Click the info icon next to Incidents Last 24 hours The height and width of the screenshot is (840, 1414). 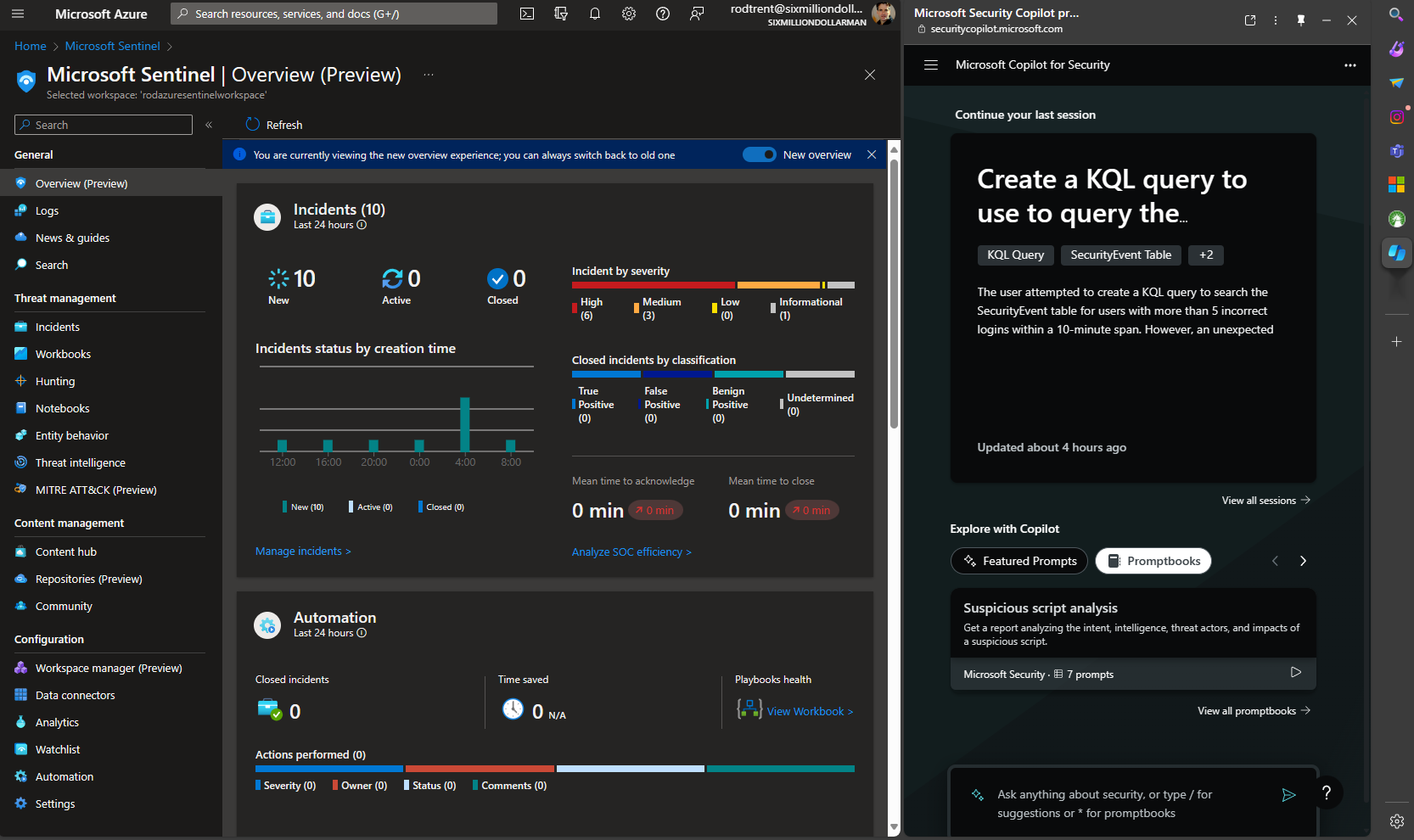coord(362,225)
